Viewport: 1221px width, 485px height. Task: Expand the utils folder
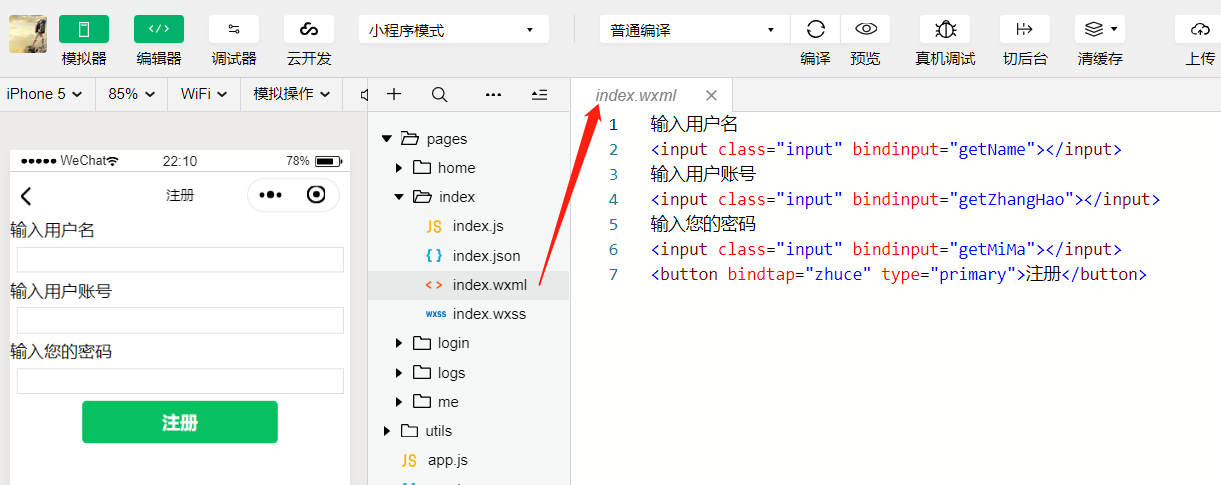pyautogui.click(x=387, y=431)
